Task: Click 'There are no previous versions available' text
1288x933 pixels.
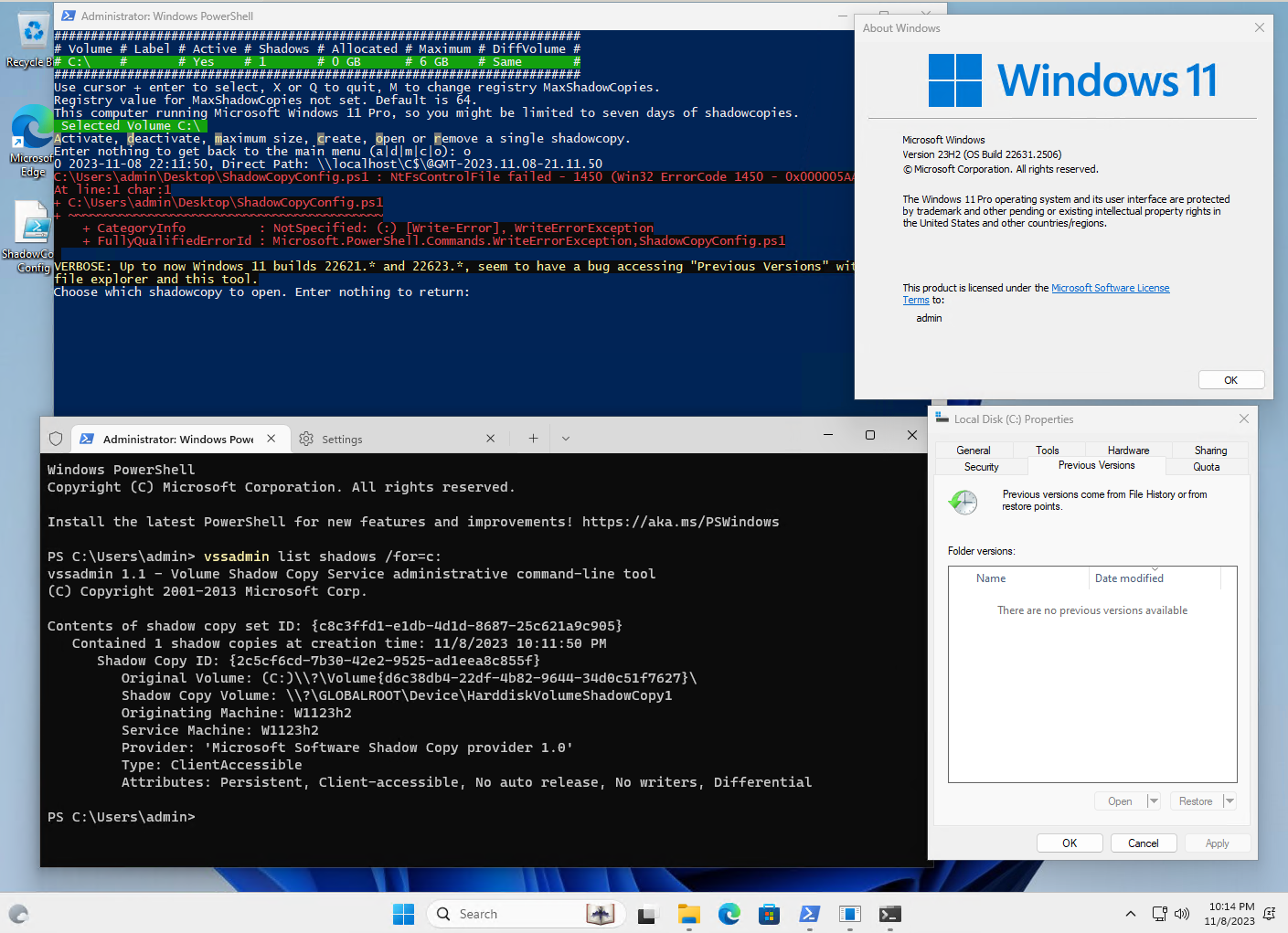Action: 1092,610
